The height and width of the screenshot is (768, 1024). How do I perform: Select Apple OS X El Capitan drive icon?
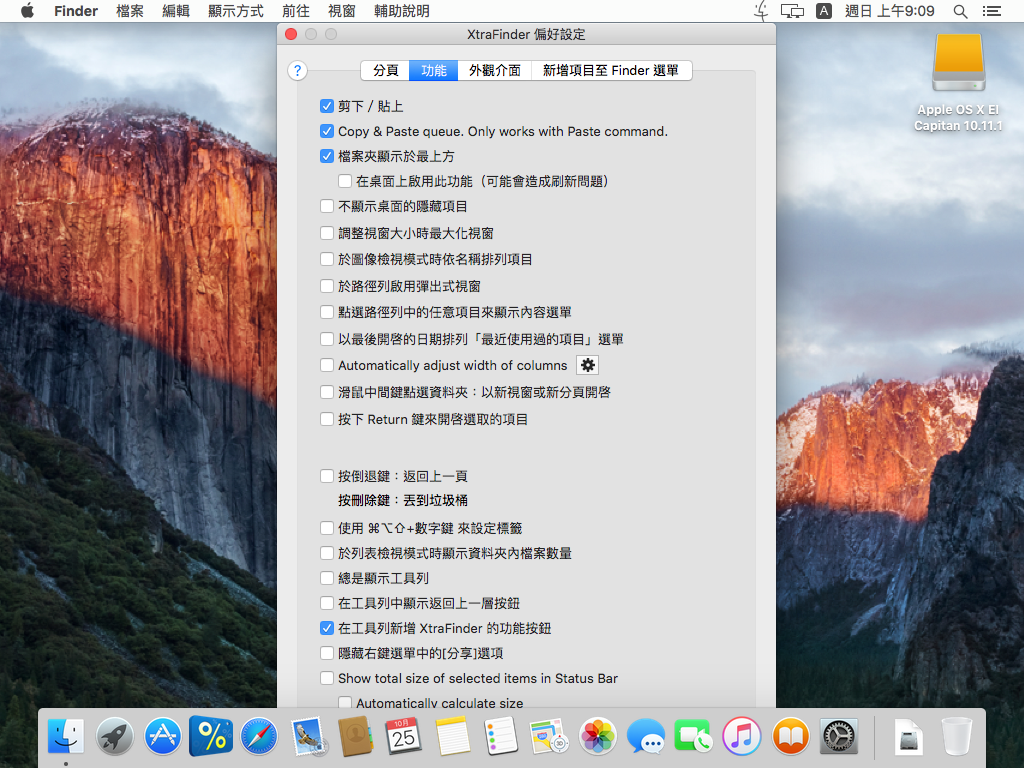click(x=958, y=63)
